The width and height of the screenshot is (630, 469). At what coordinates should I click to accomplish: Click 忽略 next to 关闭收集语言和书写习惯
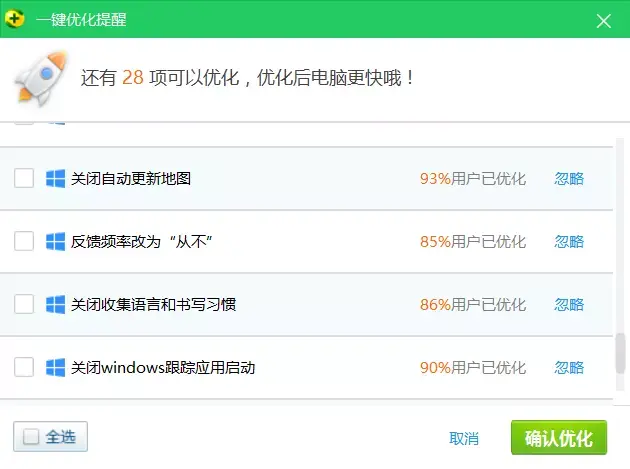click(569, 305)
